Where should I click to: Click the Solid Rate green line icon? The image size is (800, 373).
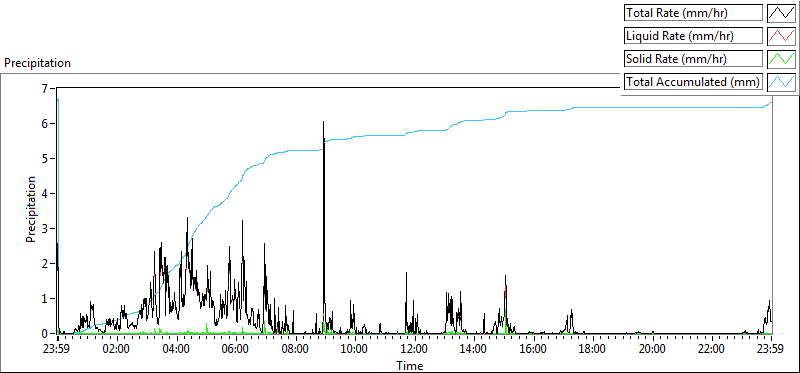click(782, 59)
